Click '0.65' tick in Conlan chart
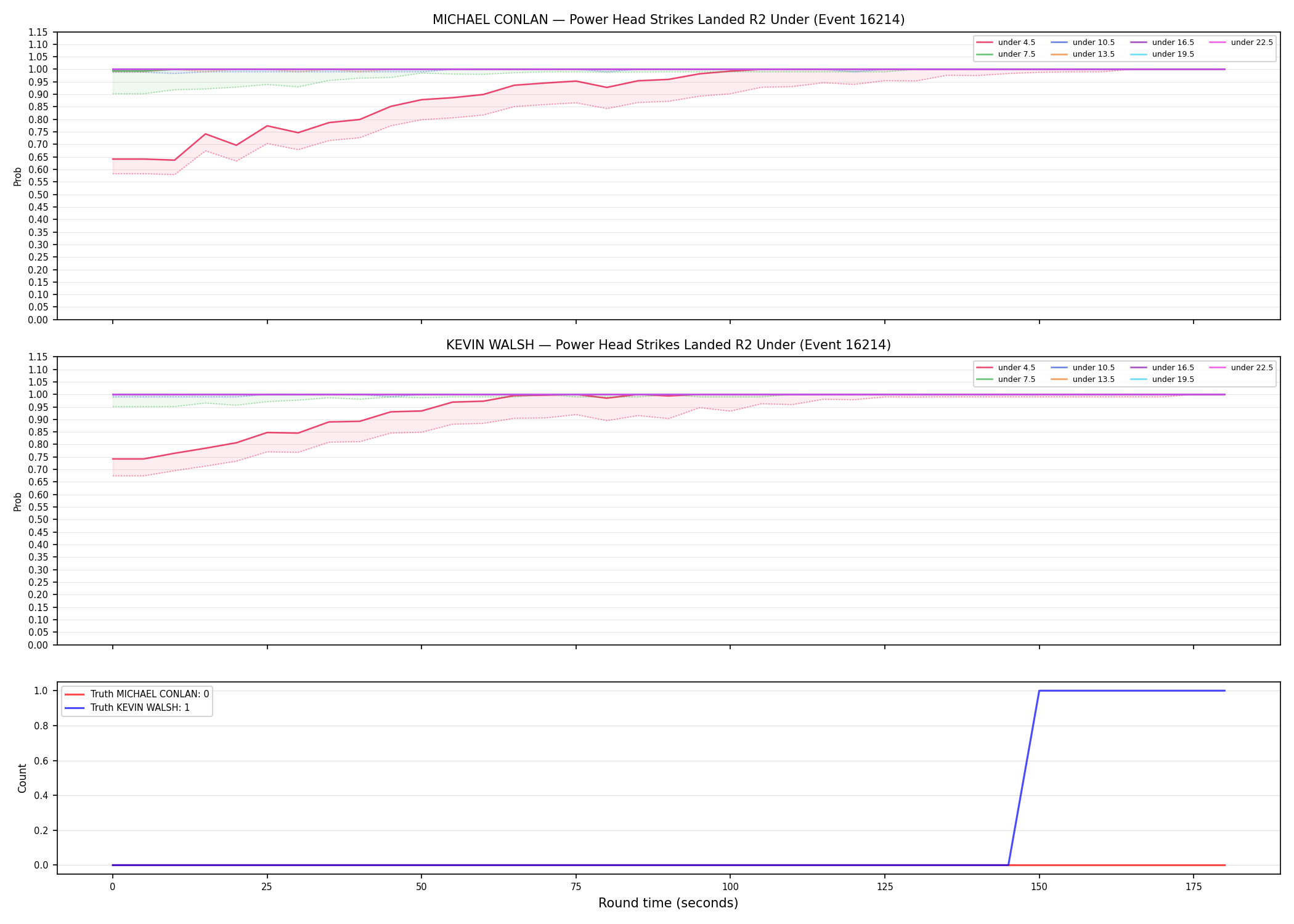This screenshot has height=924, width=1294. (39, 157)
